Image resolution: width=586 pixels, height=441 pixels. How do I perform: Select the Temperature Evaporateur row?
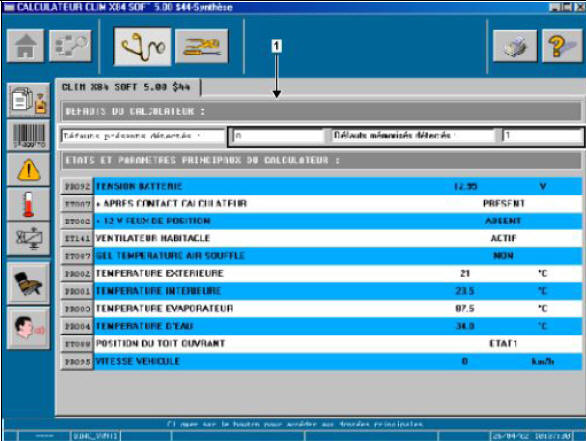click(321, 308)
